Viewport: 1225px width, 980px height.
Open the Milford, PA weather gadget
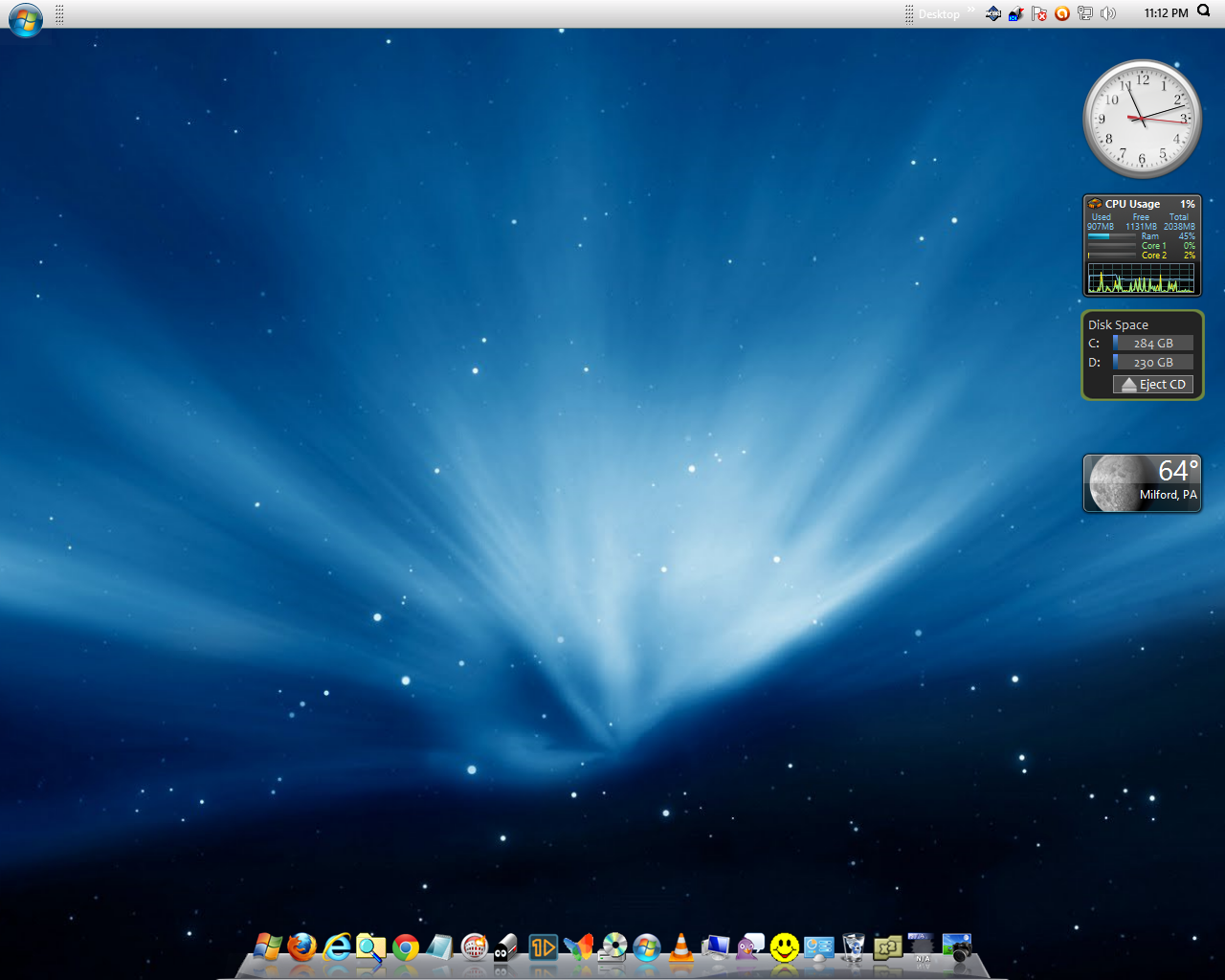[1142, 483]
